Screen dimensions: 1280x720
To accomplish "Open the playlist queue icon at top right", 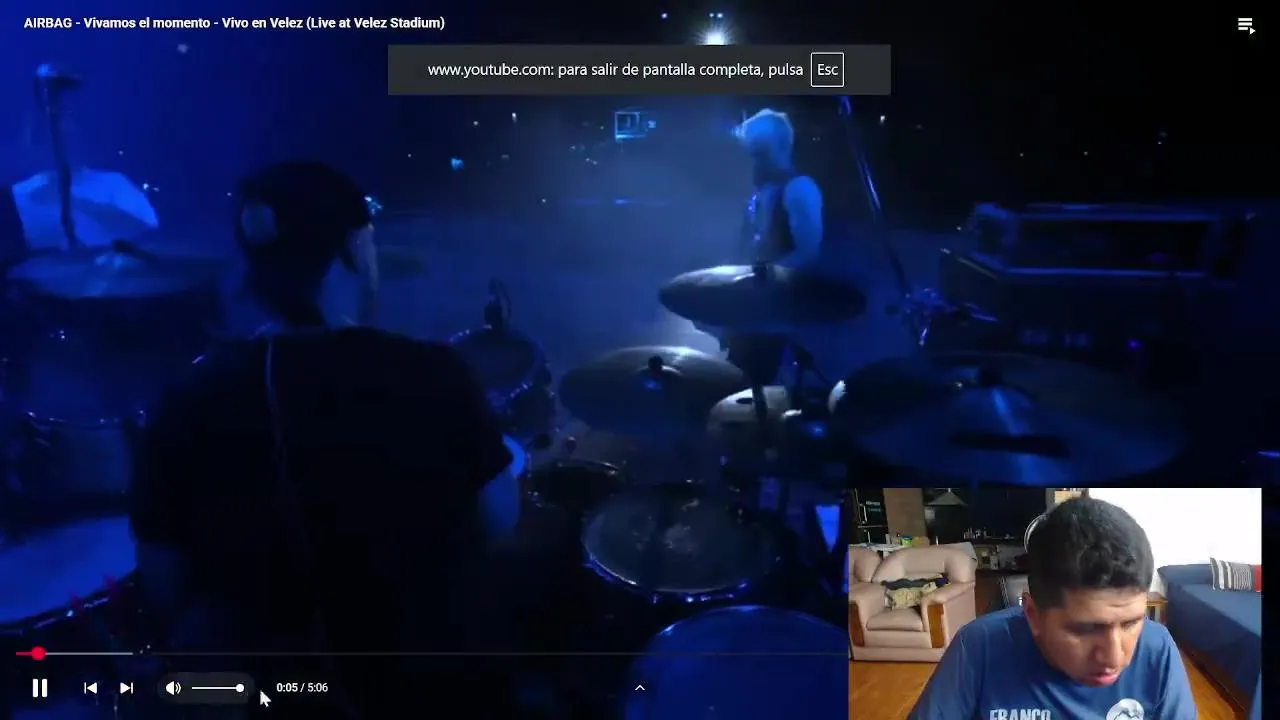I will point(1246,26).
